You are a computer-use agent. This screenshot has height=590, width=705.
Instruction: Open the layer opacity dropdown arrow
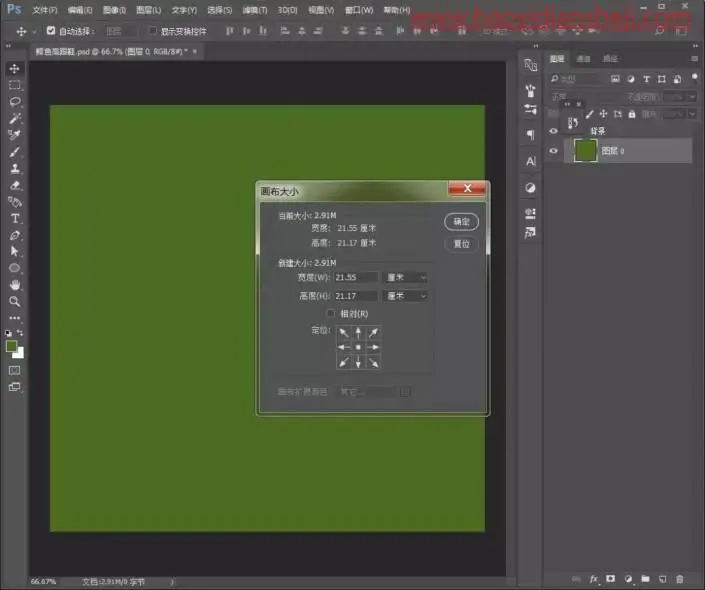coord(692,97)
